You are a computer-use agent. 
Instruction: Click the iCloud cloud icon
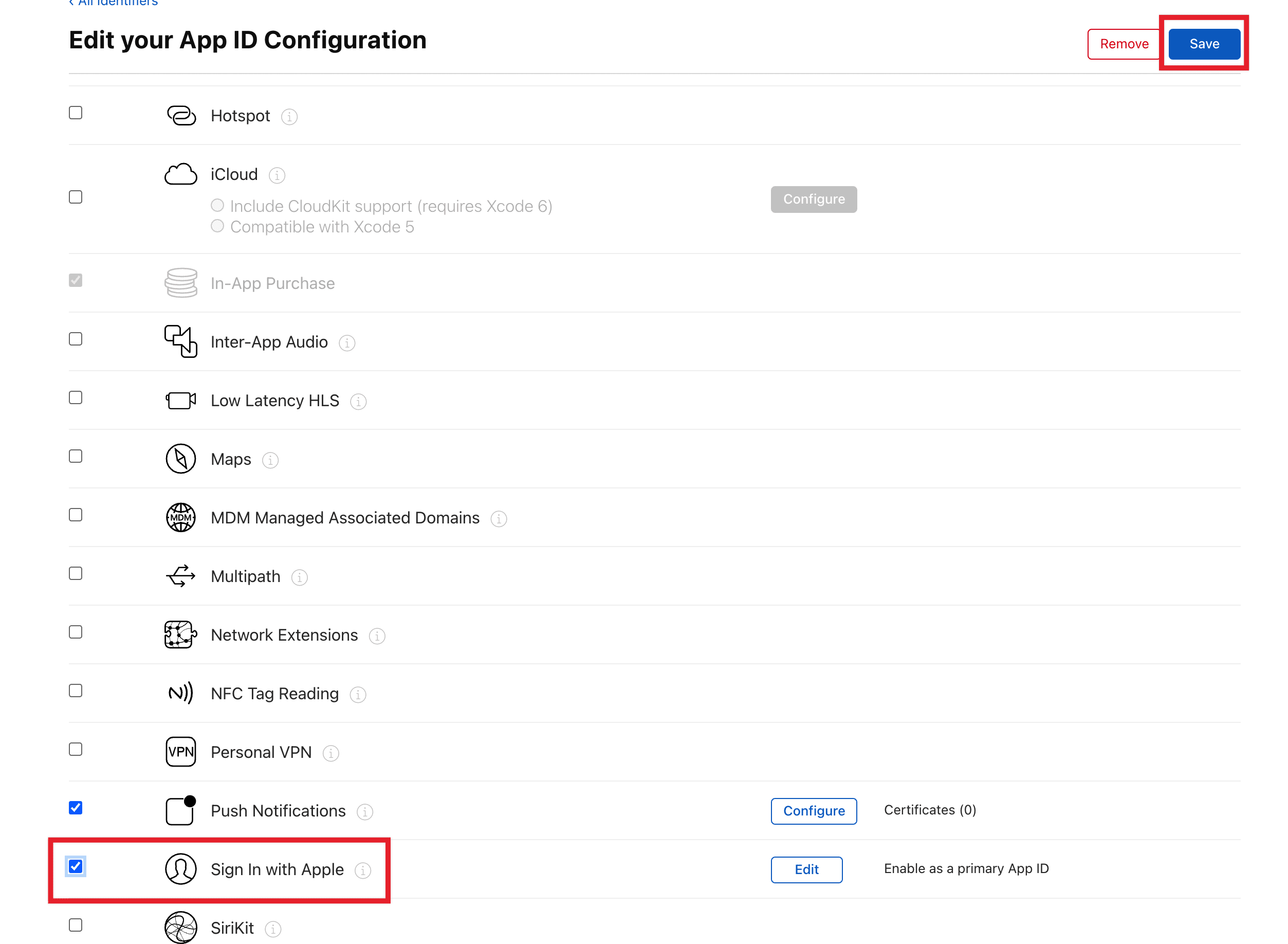[180, 173]
